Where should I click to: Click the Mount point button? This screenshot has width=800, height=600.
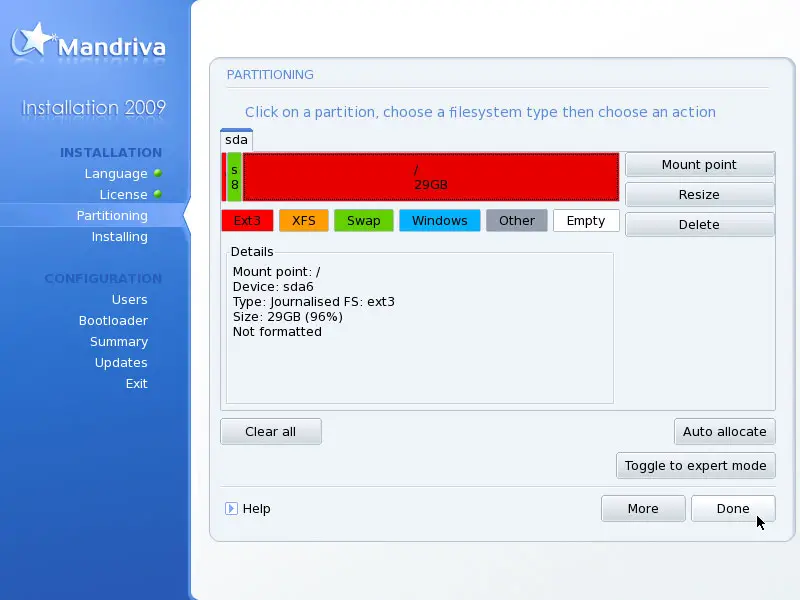699,165
